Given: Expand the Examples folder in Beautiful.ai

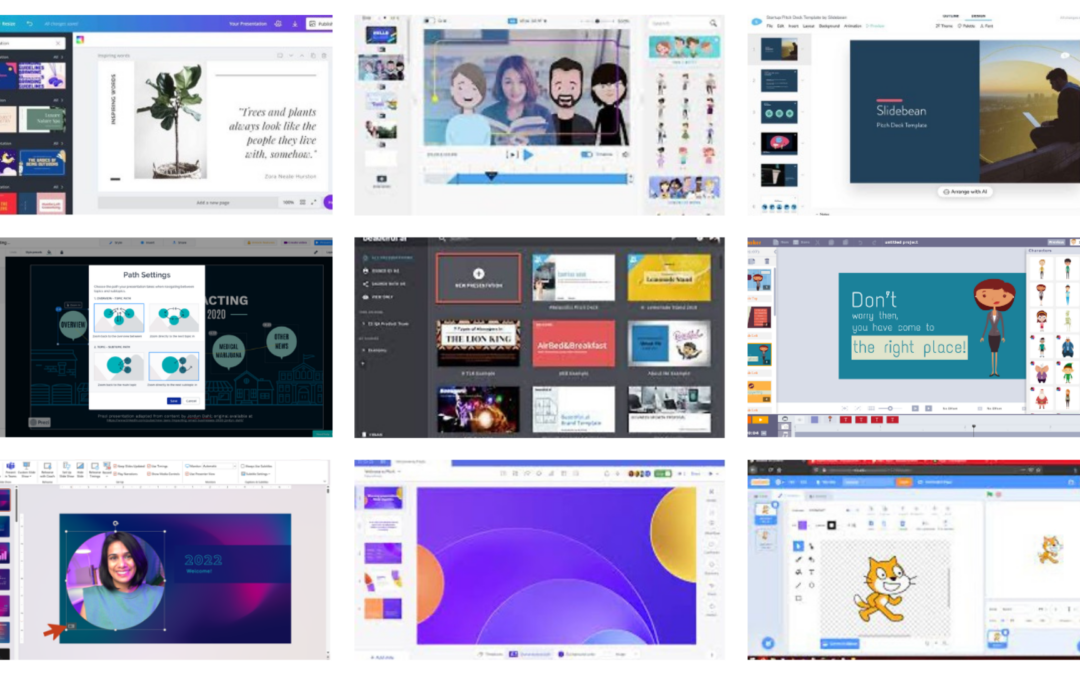Looking at the screenshot, I should 375,350.
